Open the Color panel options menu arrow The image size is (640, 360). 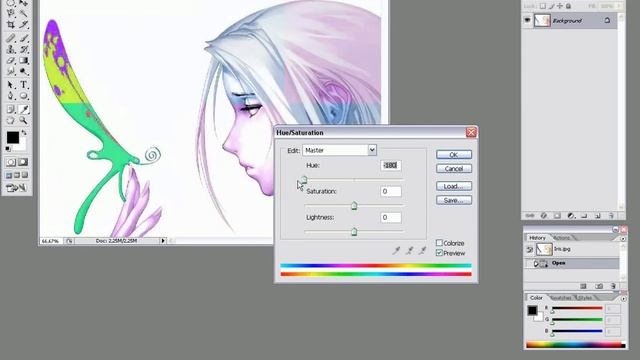coord(623,298)
